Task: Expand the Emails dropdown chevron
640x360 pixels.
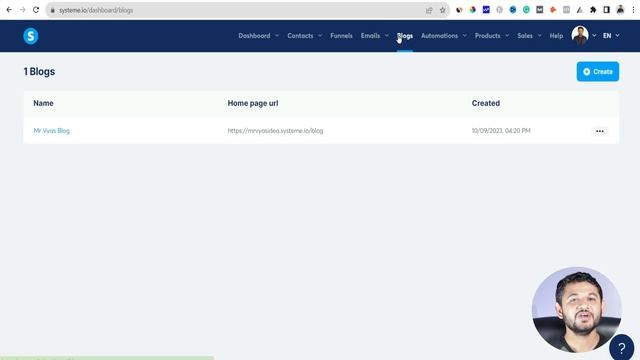Action: point(387,36)
